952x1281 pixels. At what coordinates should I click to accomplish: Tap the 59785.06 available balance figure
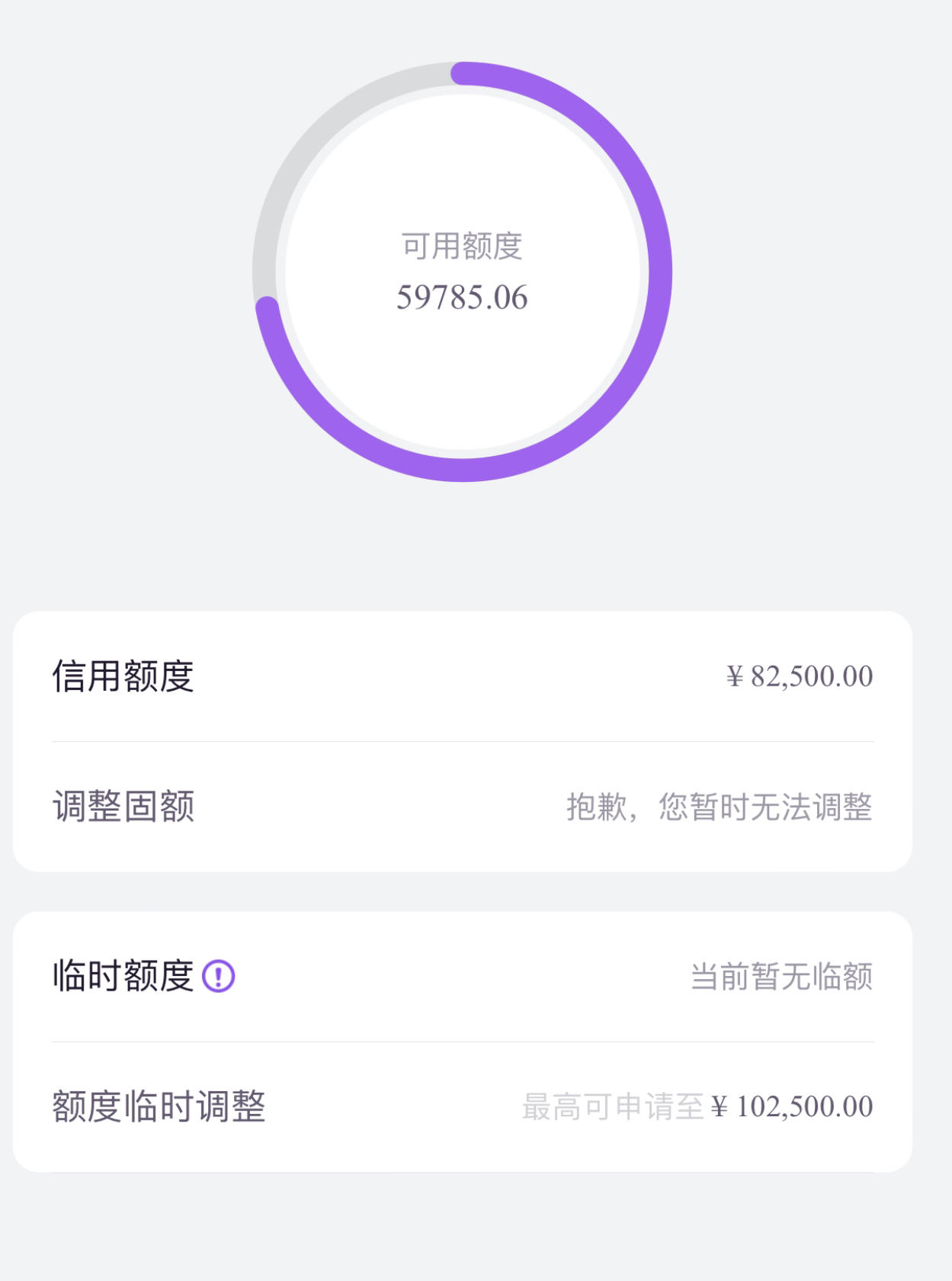pyautogui.click(x=462, y=297)
